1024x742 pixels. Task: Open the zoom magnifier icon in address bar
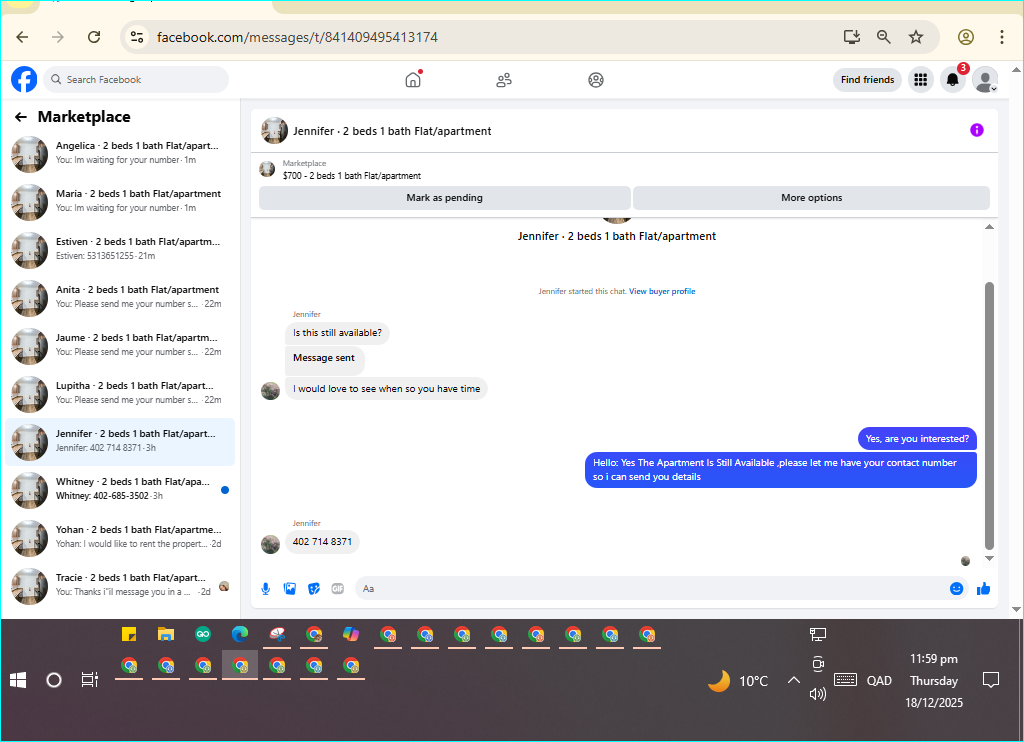(x=884, y=37)
